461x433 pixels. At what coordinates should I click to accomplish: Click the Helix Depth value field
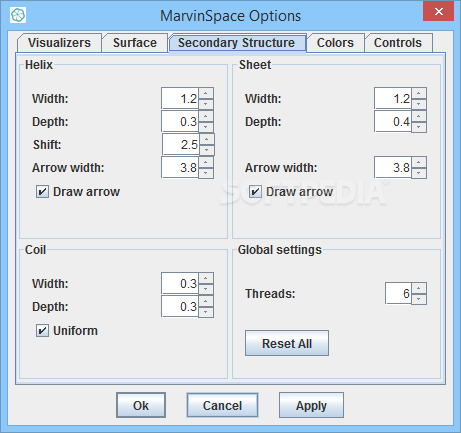pos(180,122)
